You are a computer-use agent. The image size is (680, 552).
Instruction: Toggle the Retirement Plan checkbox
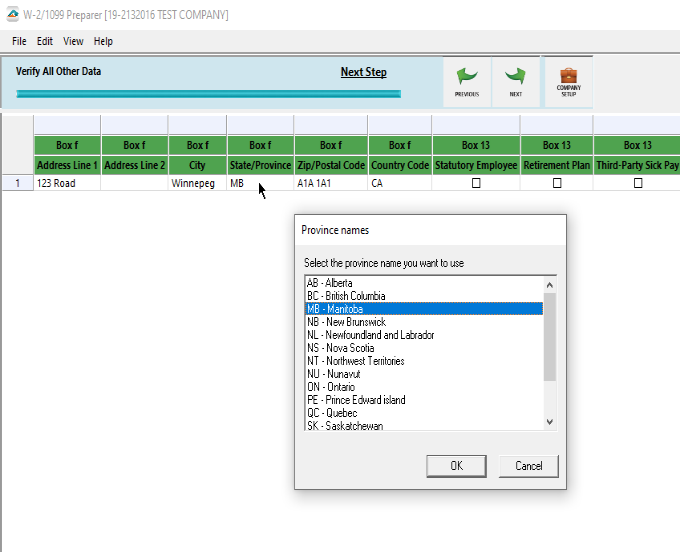pyautogui.click(x=557, y=184)
